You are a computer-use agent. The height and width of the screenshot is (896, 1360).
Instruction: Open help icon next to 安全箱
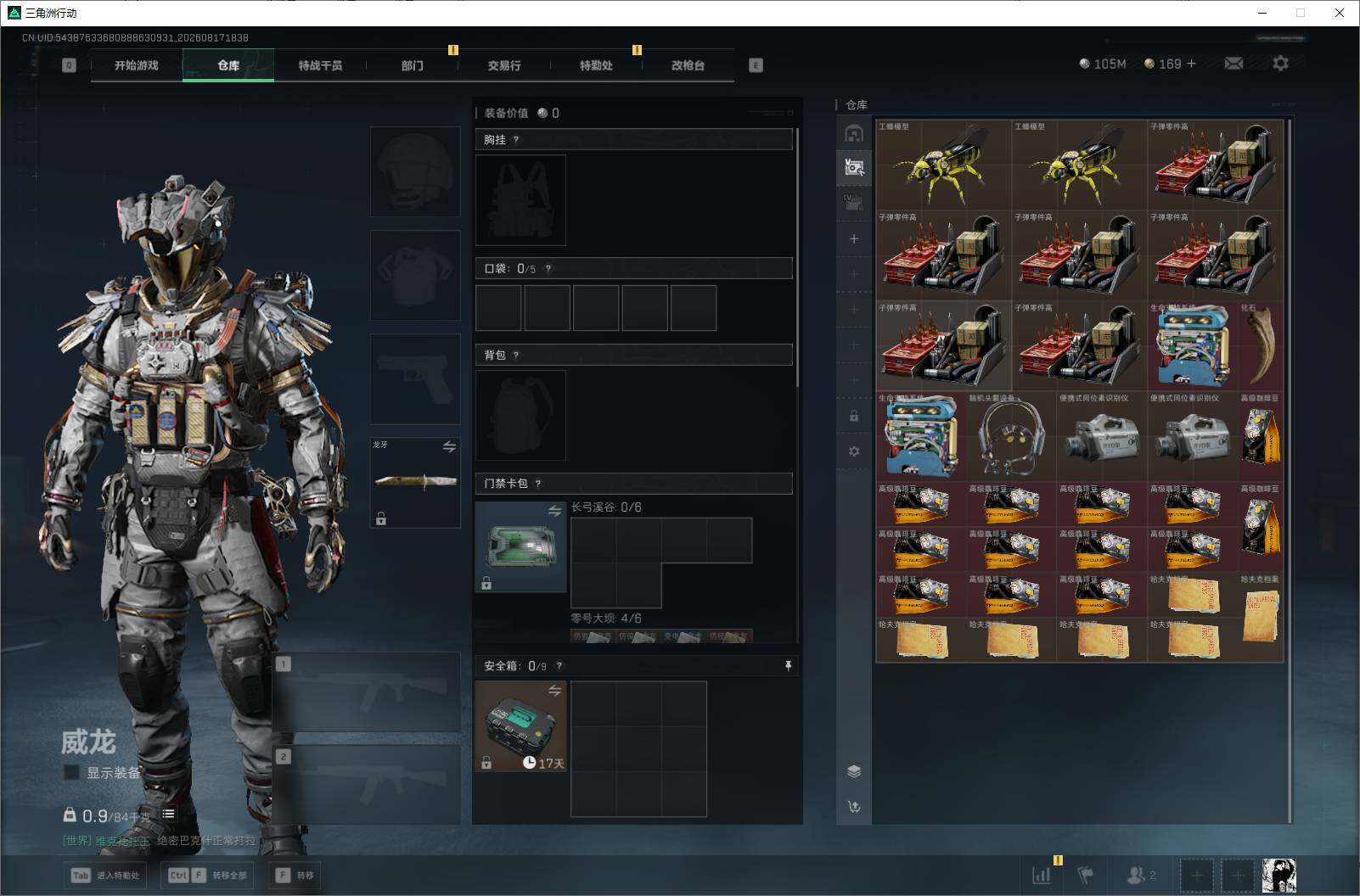559,666
